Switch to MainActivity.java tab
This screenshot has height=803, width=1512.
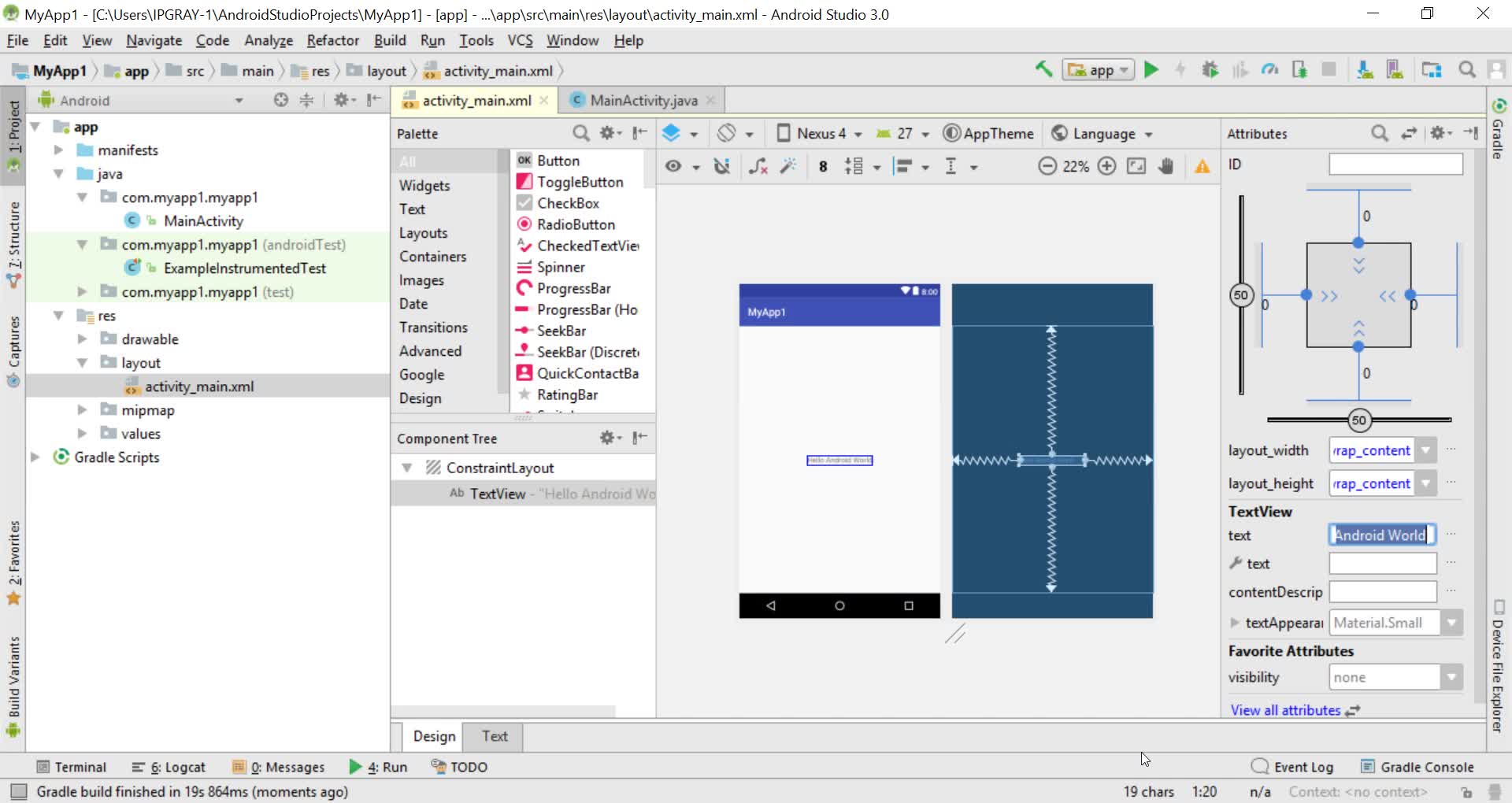coord(643,101)
